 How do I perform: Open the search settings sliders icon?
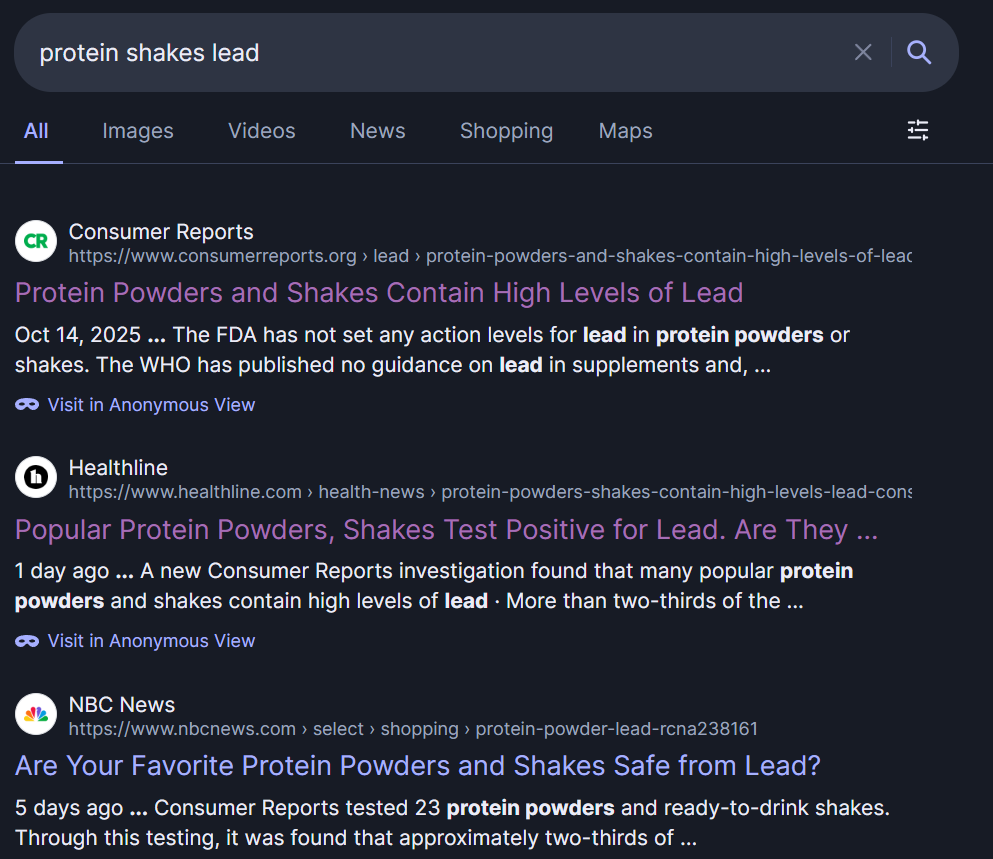point(918,130)
